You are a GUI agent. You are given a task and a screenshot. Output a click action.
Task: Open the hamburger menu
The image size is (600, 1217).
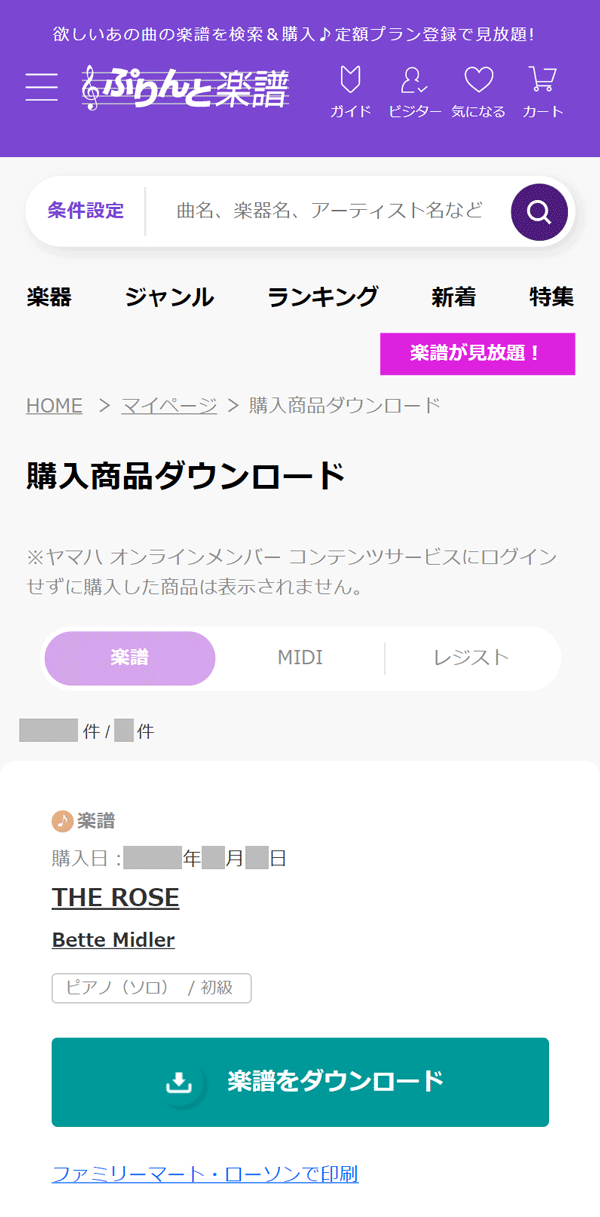pyautogui.click(x=42, y=87)
